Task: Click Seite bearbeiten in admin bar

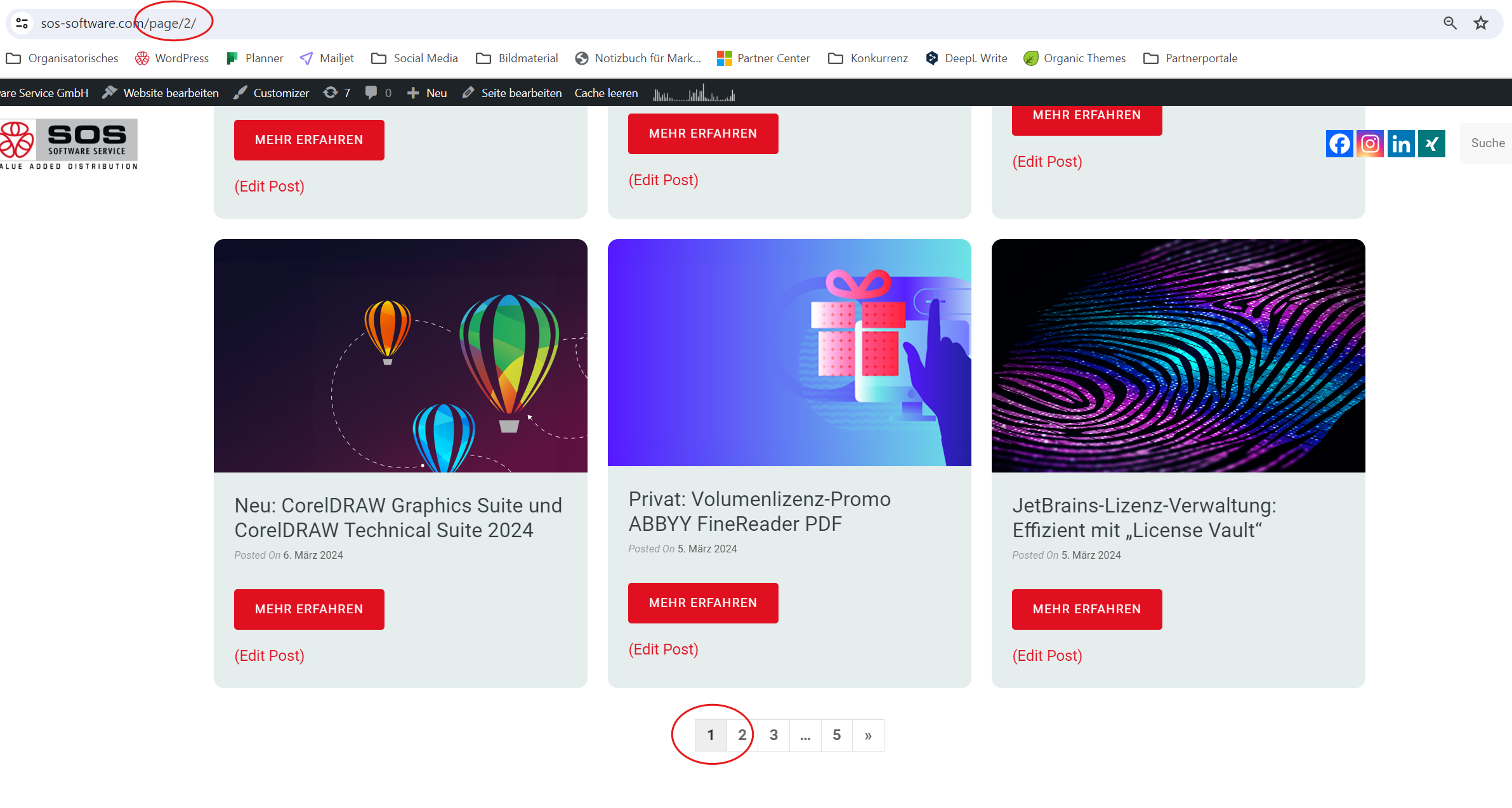Action: (512, 93)
